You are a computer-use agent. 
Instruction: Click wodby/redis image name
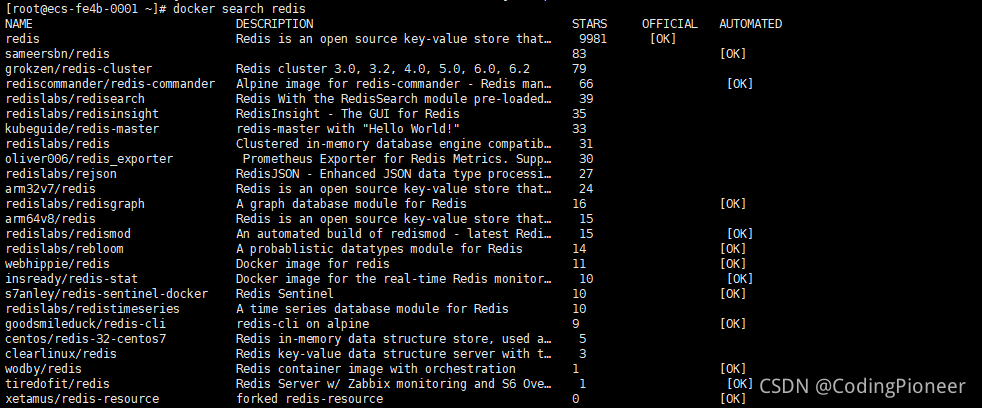(x=43, y=369)
